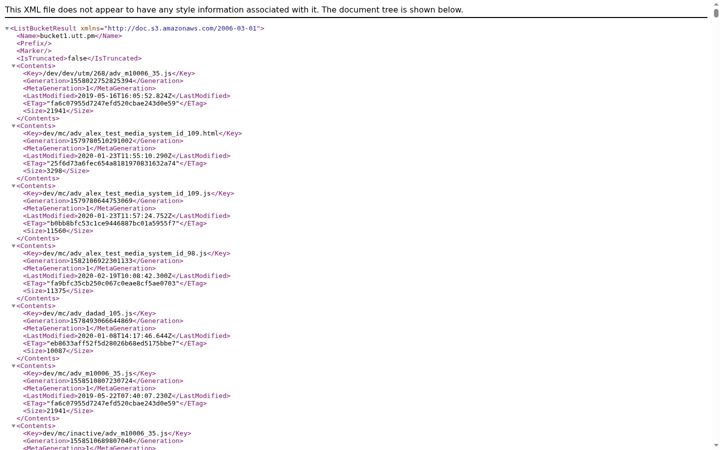The image size is (720, 450).
Task: Click the Size value 3298
Action: click(55, 171)
